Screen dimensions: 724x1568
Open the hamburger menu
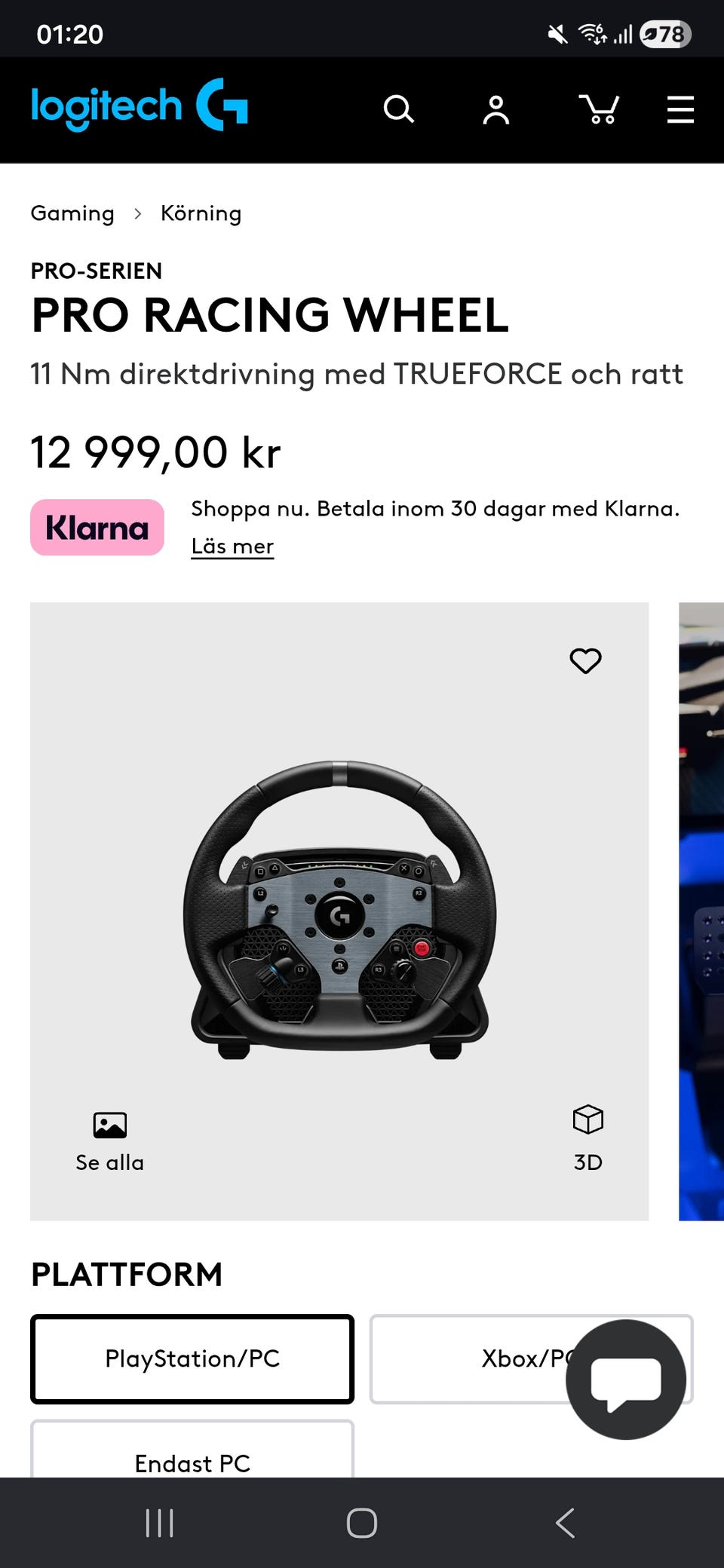680,109
